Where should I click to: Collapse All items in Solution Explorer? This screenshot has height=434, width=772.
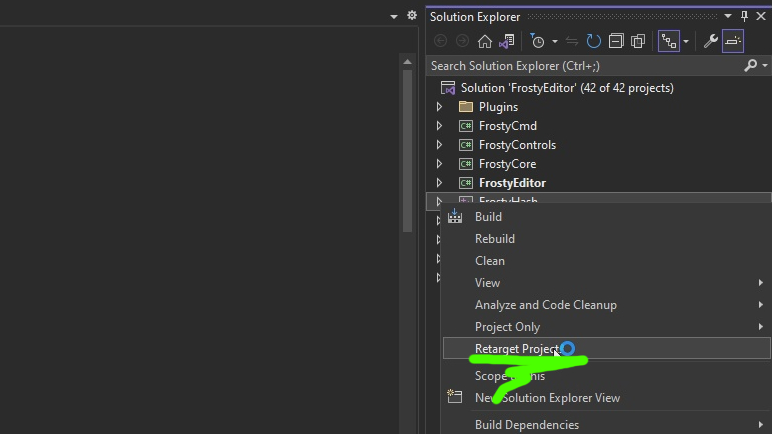pyautogui.click(x=616, y=41)
